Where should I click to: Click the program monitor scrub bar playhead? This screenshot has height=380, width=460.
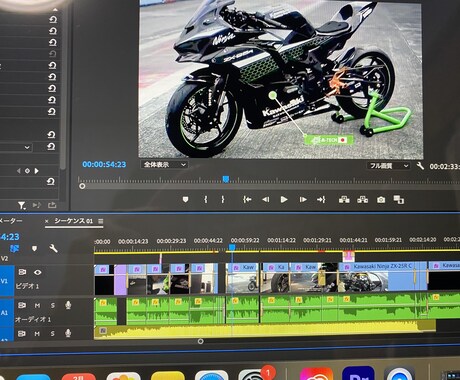click(x=226, y=179)
